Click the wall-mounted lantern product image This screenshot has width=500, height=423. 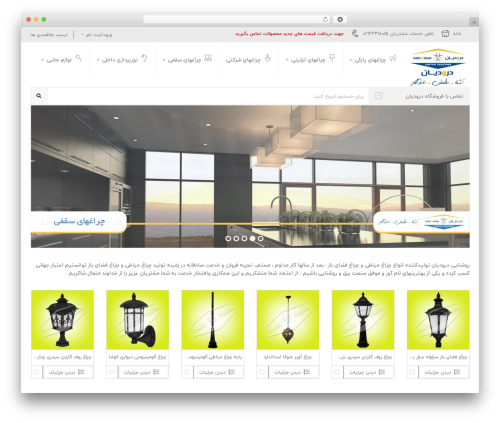[x=137, y=320]
